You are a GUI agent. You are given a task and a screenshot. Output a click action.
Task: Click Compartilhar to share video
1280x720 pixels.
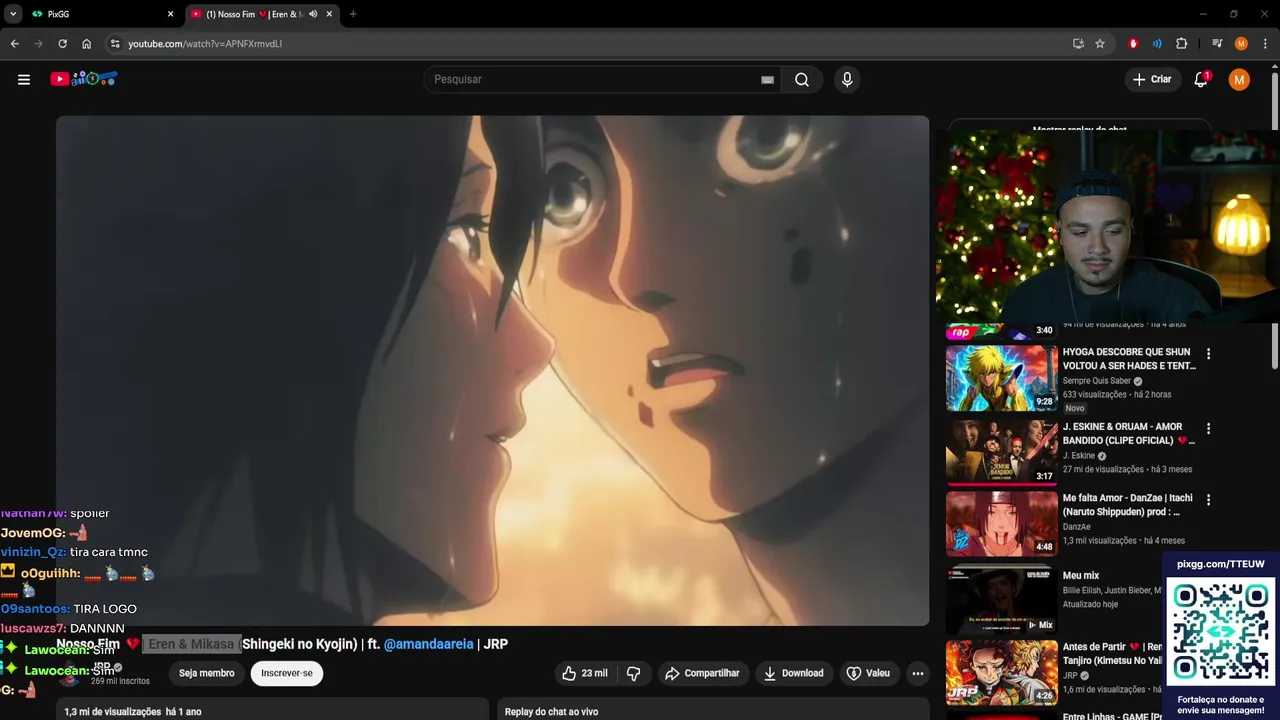[702, 673]
